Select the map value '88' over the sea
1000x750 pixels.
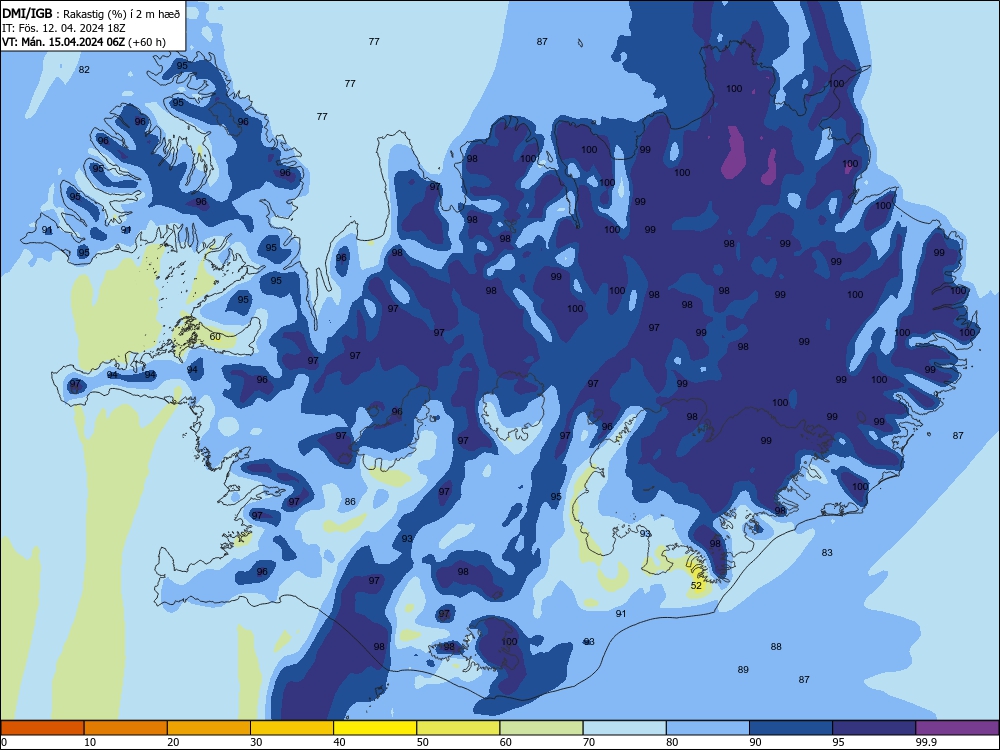(776, 647)
